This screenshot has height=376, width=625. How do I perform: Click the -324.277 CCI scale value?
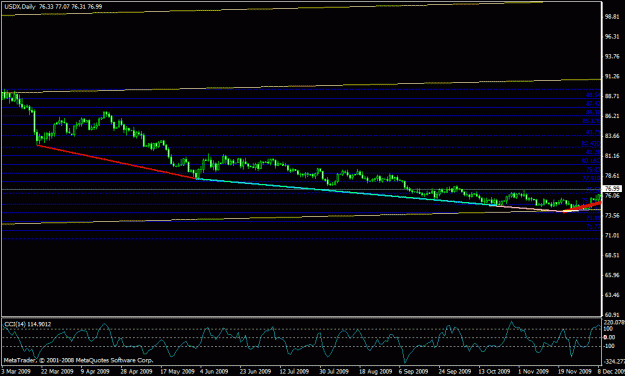614,362
